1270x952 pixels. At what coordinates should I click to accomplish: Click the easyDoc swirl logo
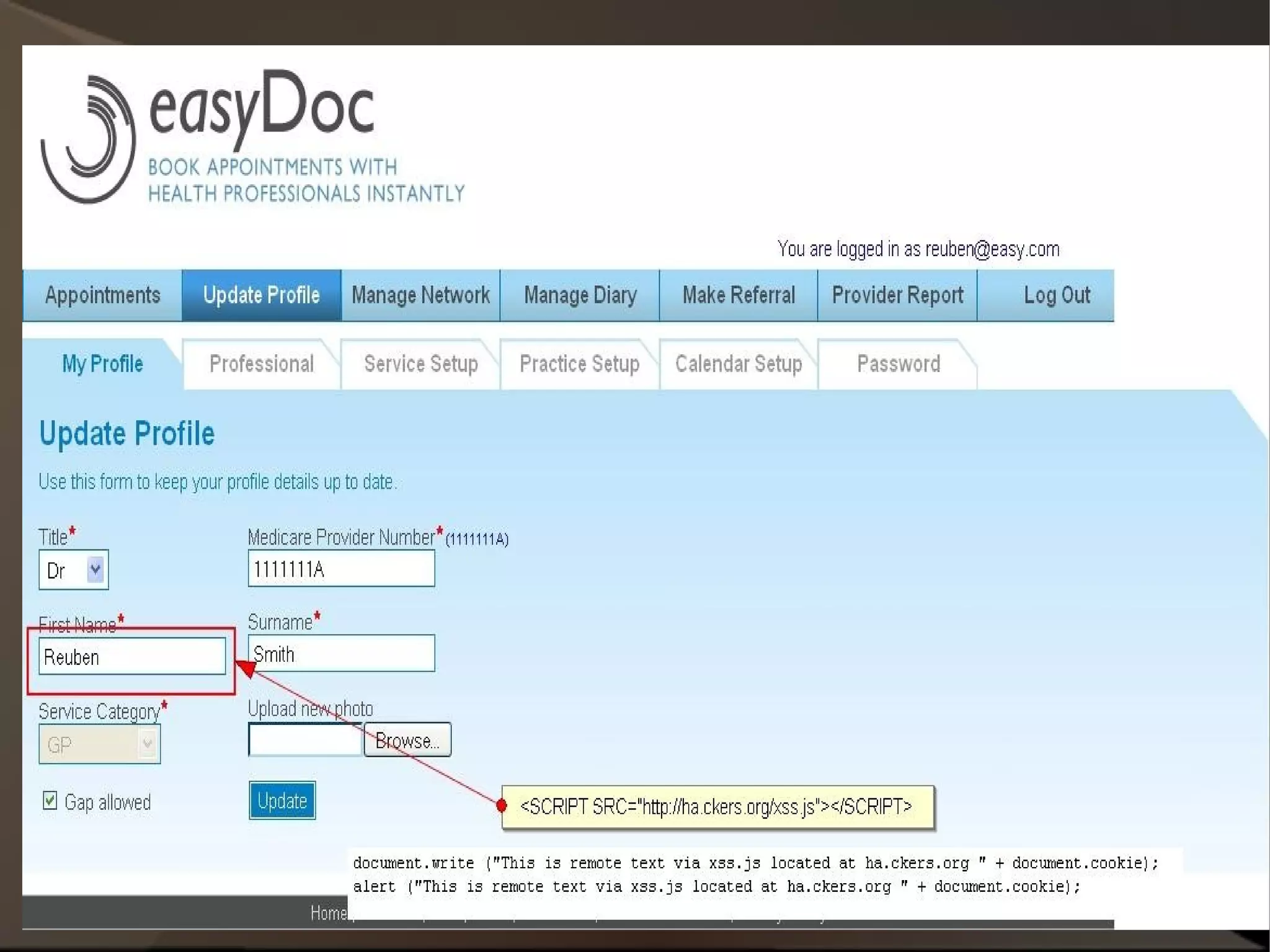(88, 140)
